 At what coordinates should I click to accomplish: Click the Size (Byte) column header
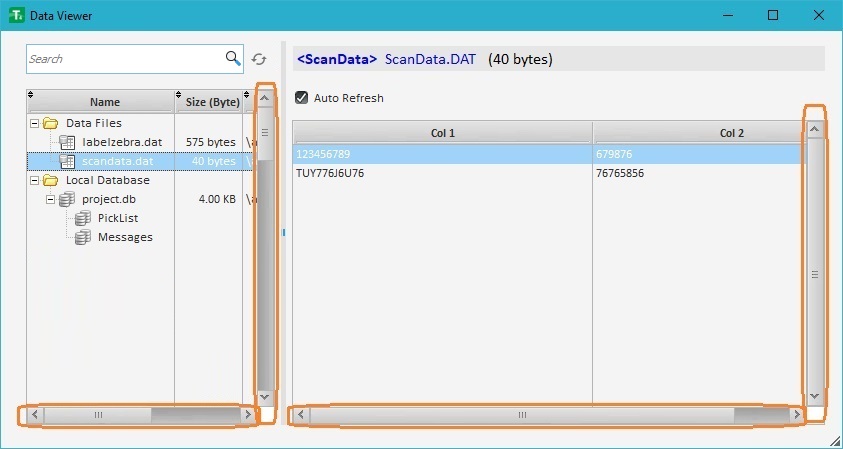click(x=212, y=102)
